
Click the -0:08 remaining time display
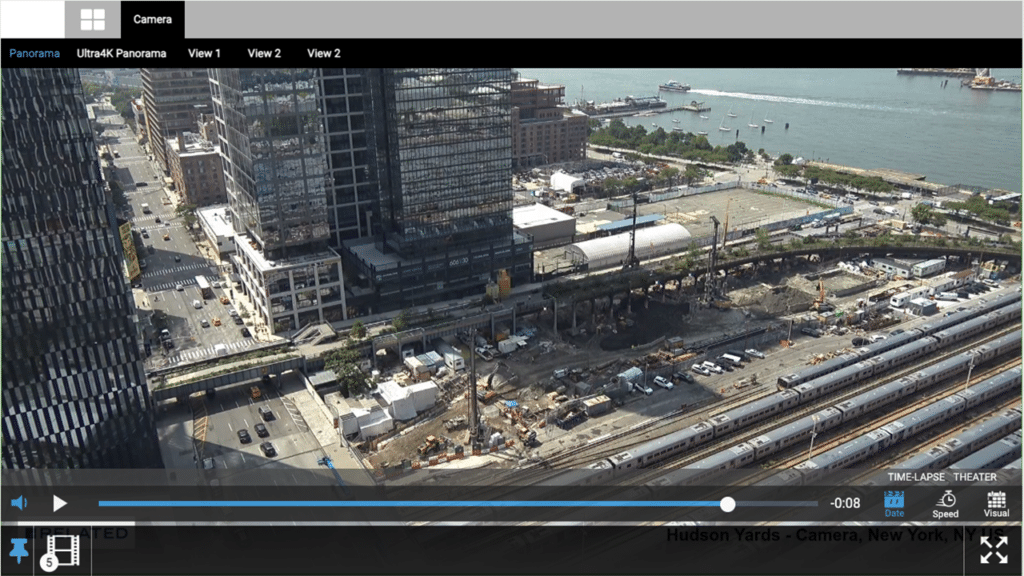tap(844, 504)
